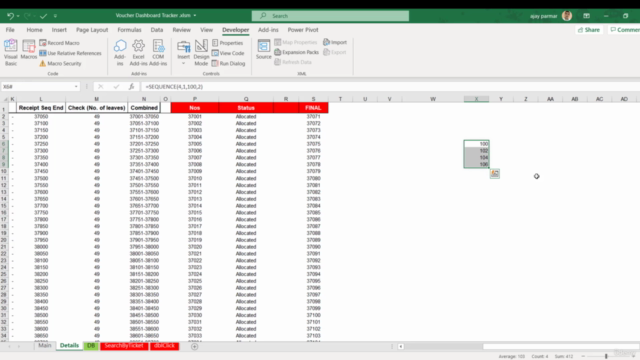Select the red FINAL header cell
The height and width of the screenshot is (360, 640).
click(313, 108)
